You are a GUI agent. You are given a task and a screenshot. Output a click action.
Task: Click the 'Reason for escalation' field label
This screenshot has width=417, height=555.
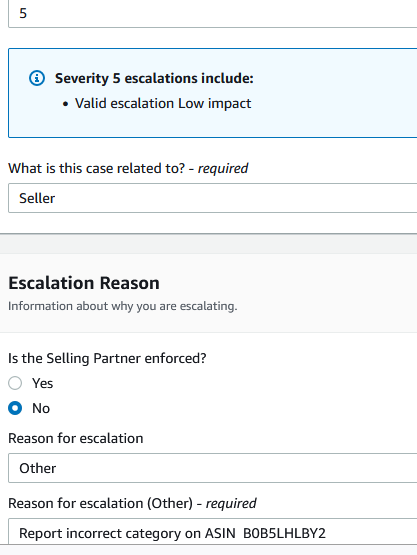pos(76,439)
